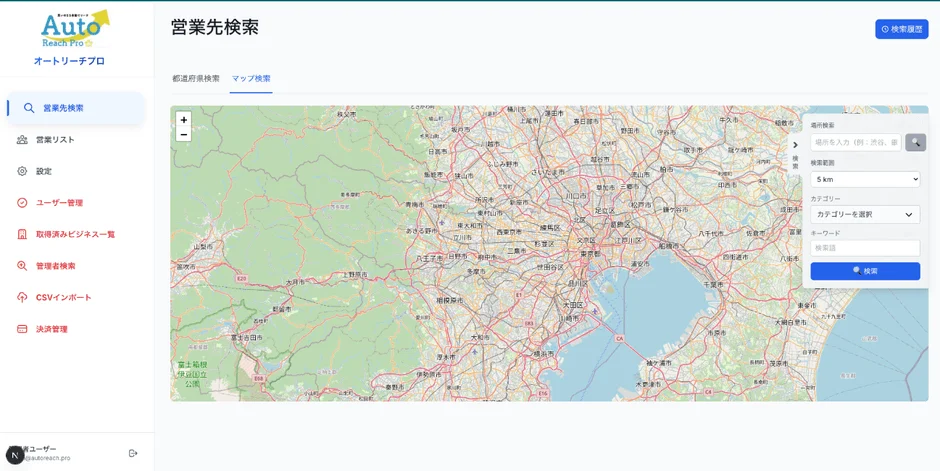Click the logout icon beside user email
Image resolution: width=940 pixels, height=471 pixels.
tap(133, 453)
